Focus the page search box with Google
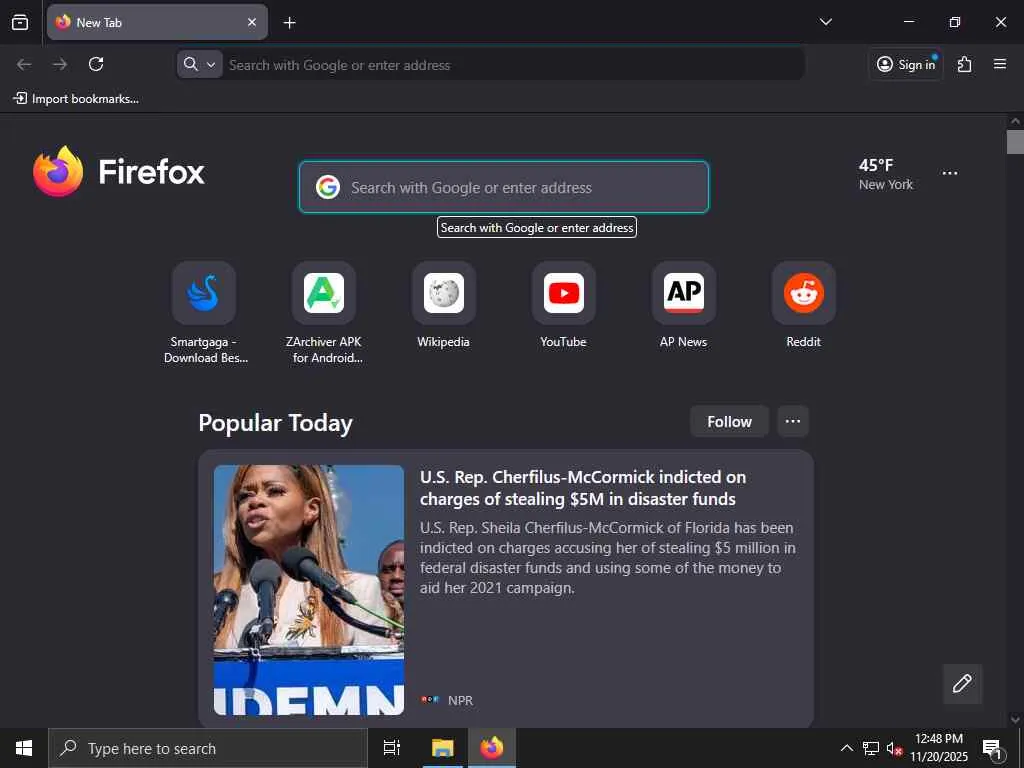Viewport: 1024px width, 768px height. point(504,187)
